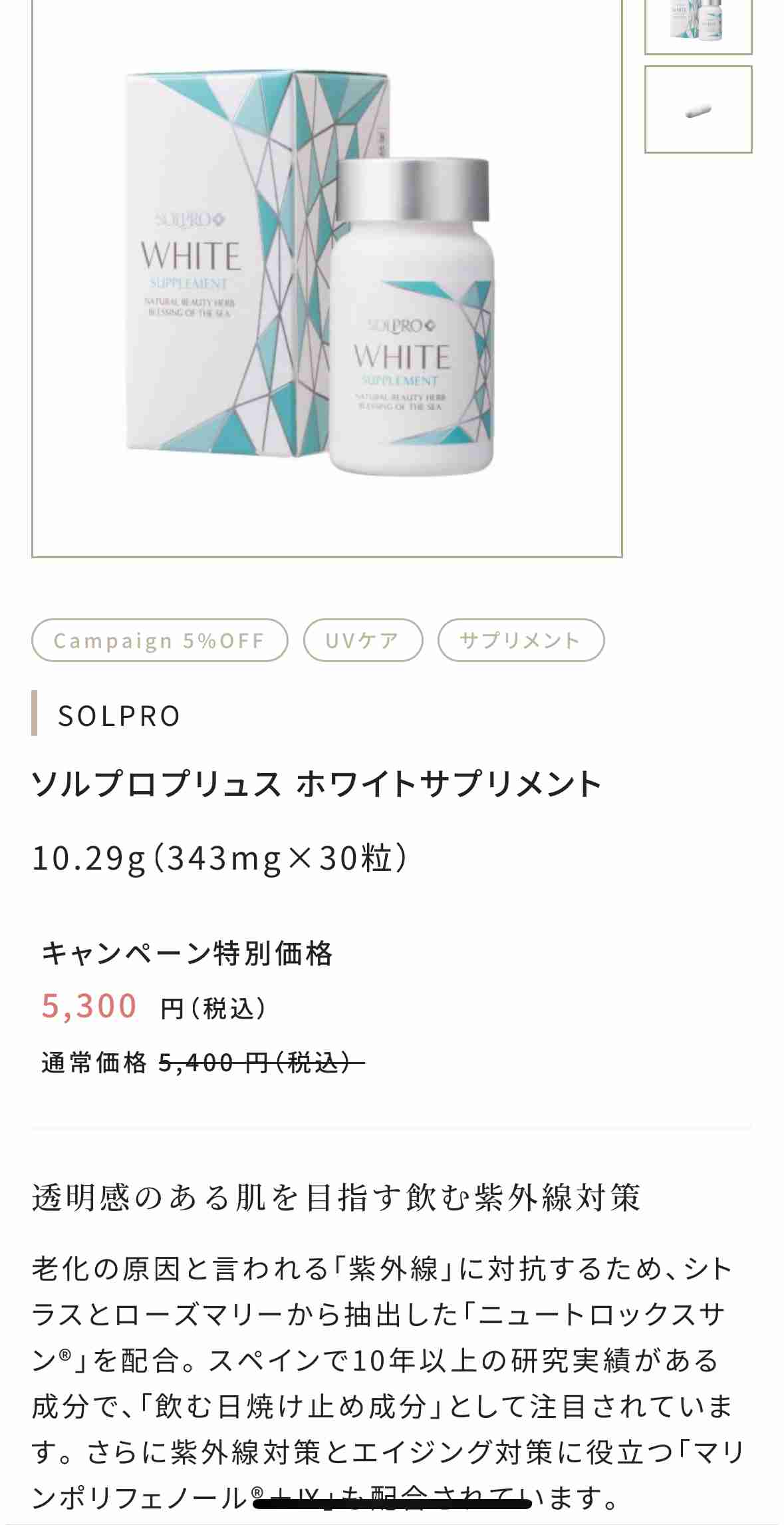Tap the キャンペーン特別価格 label

[187, 953]
